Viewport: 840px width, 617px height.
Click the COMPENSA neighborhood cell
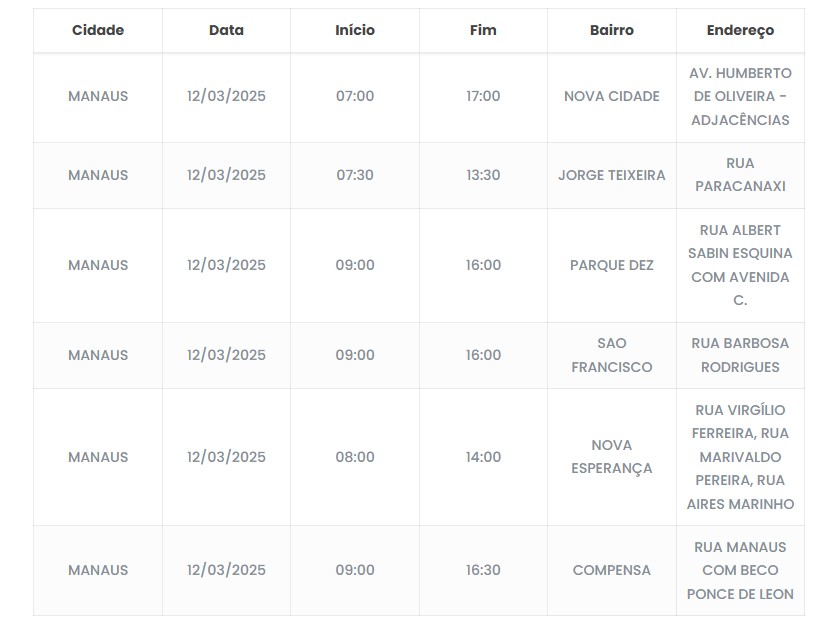pos(611,570)
